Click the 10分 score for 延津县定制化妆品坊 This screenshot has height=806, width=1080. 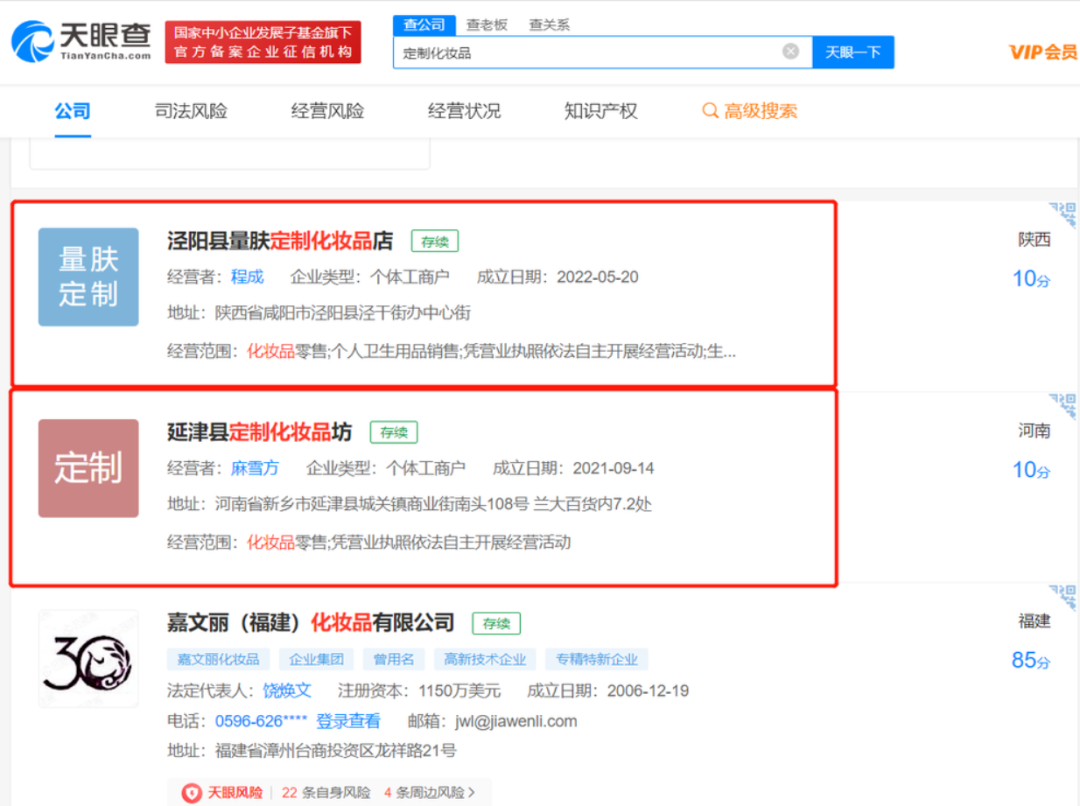point(1031,471)
